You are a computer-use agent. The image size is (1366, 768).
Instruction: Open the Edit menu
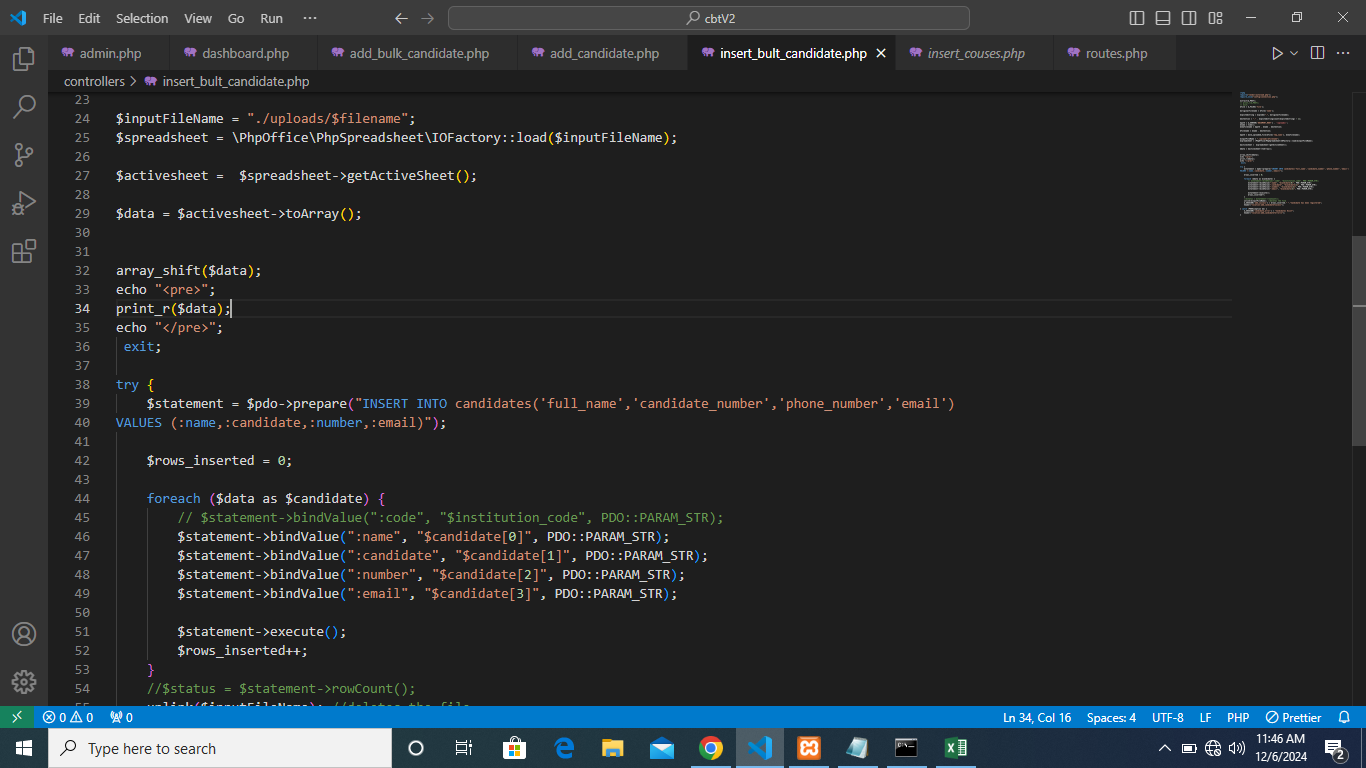point(89,18)
